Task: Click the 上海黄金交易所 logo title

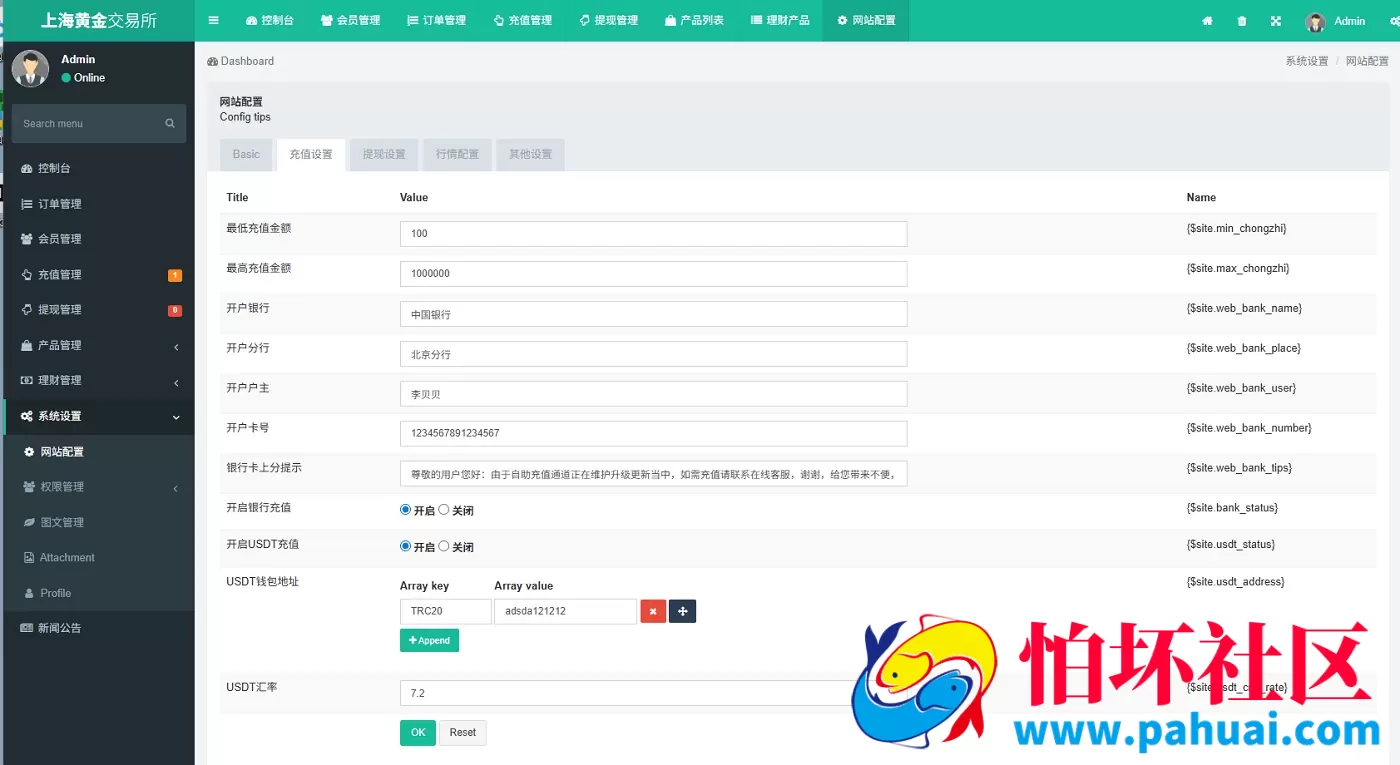Action: pos(98,21)
